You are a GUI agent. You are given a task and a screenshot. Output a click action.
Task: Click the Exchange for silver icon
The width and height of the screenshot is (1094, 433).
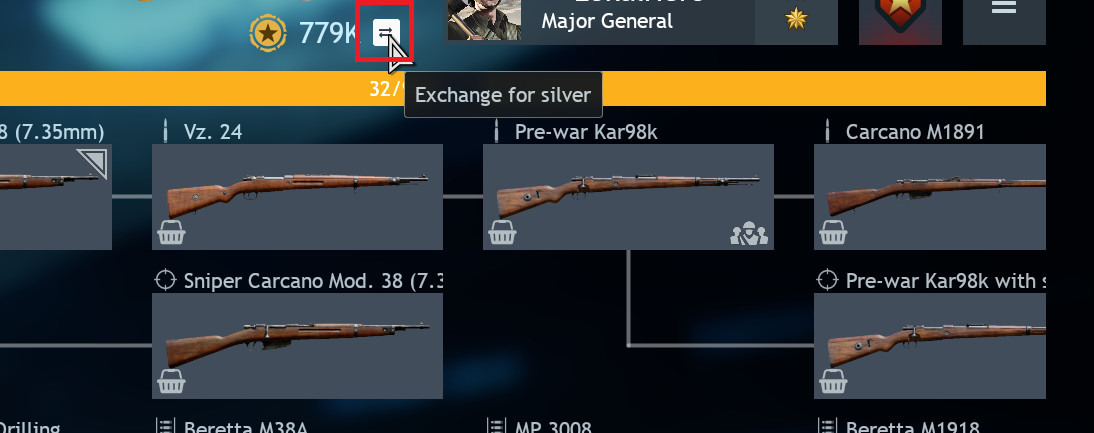pyautogui.click(x=386, y=32)
